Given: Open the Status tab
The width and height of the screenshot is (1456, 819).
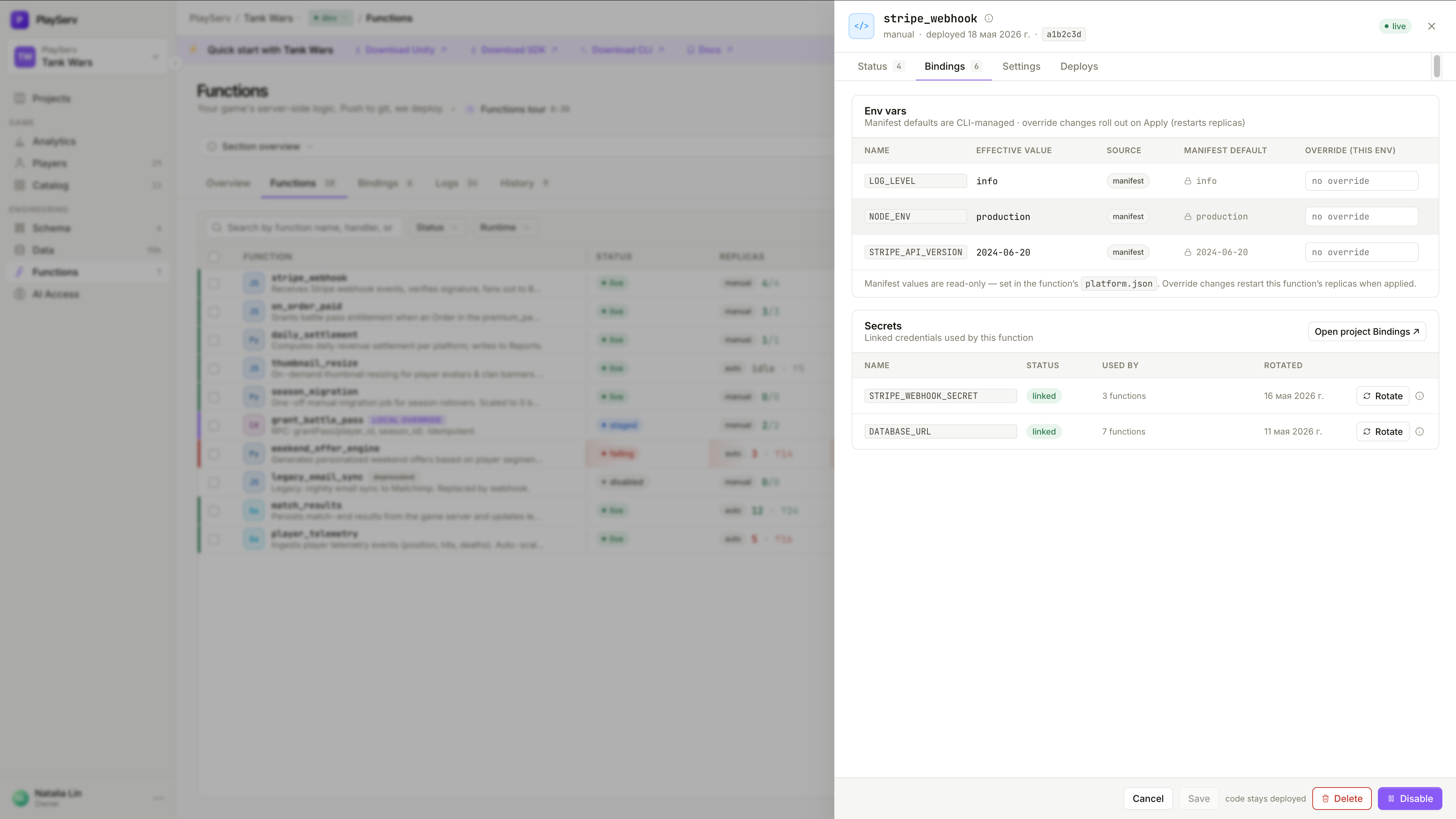Looking at the screenshot, I should click(880, 66).
